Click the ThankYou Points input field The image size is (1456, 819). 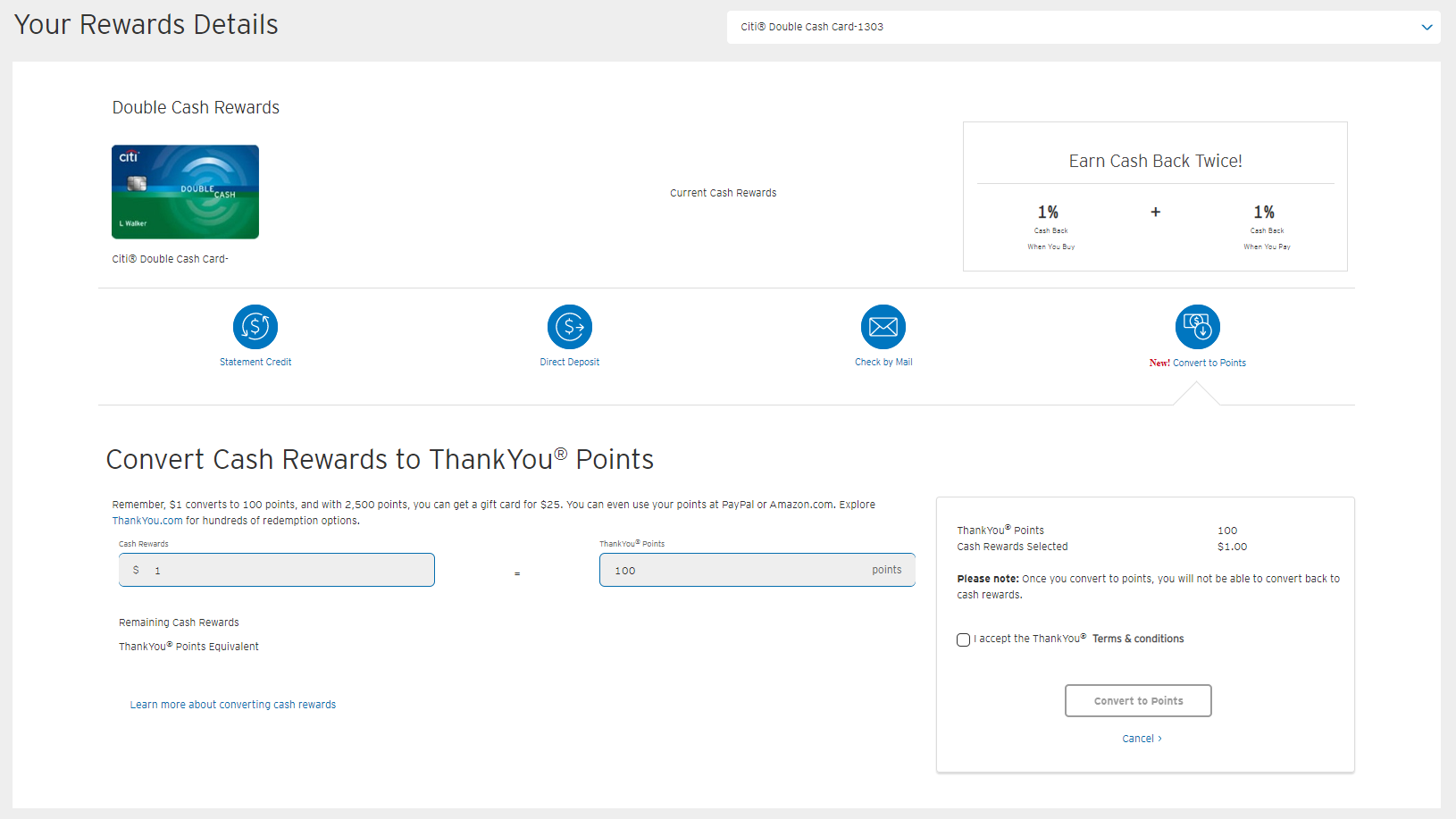(x=757, y=570)
